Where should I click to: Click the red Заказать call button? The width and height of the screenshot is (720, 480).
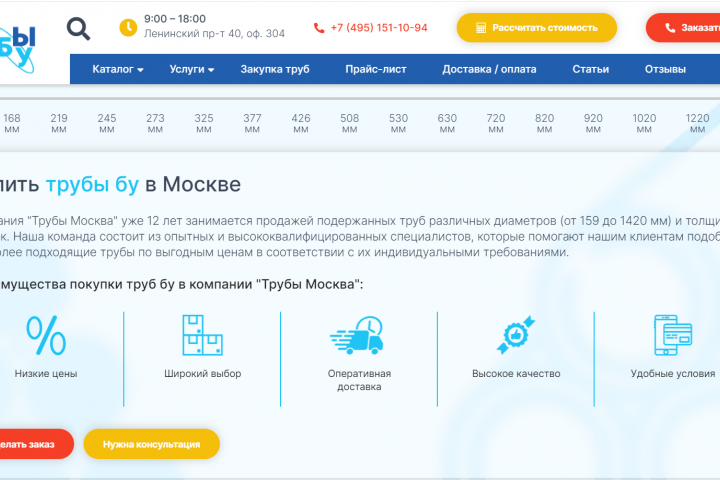pyautogui.click(x=683, y=28)
